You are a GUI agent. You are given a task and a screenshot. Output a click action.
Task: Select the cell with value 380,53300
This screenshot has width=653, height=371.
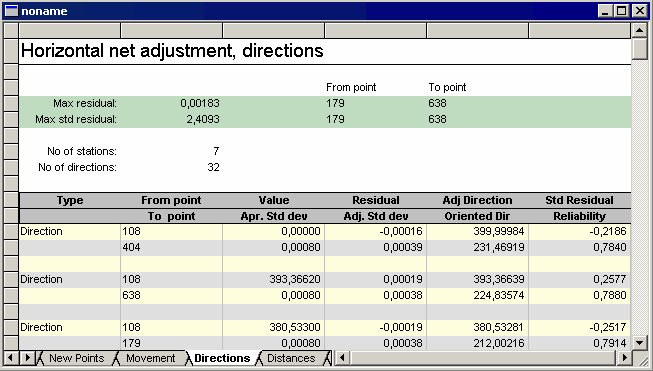point(274,327)
